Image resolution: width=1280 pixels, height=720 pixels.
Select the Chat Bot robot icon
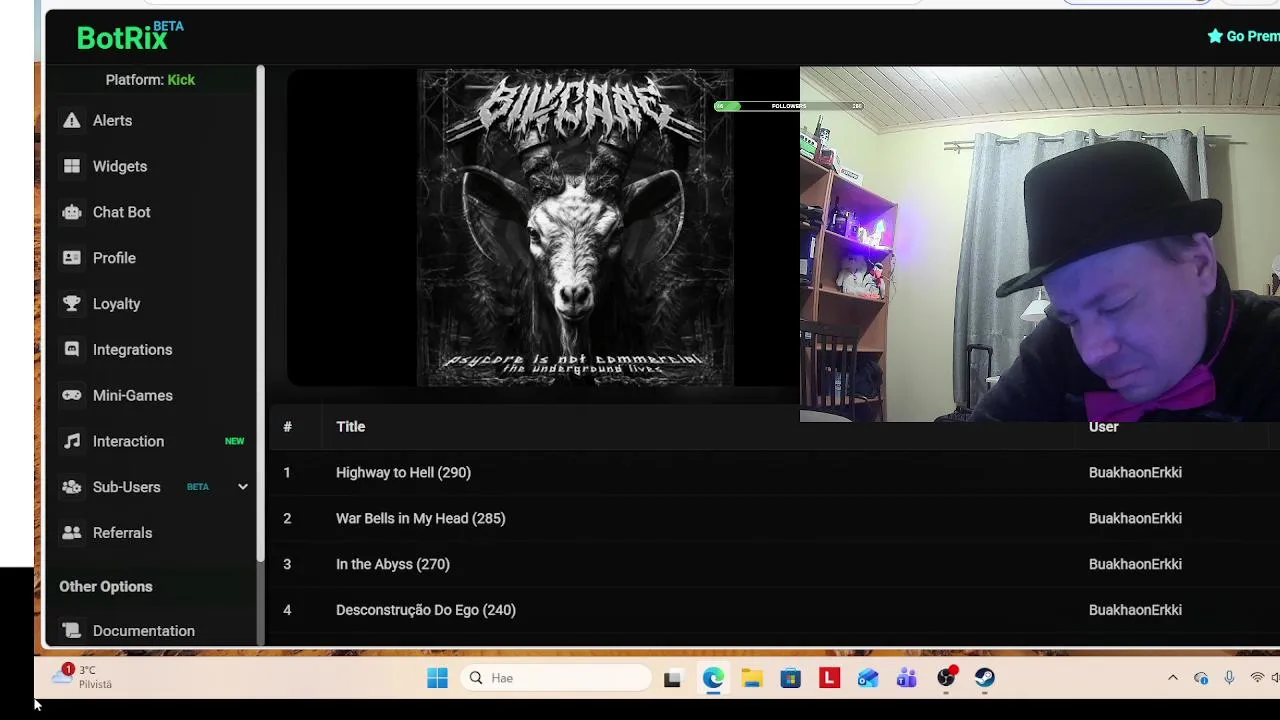71,212
